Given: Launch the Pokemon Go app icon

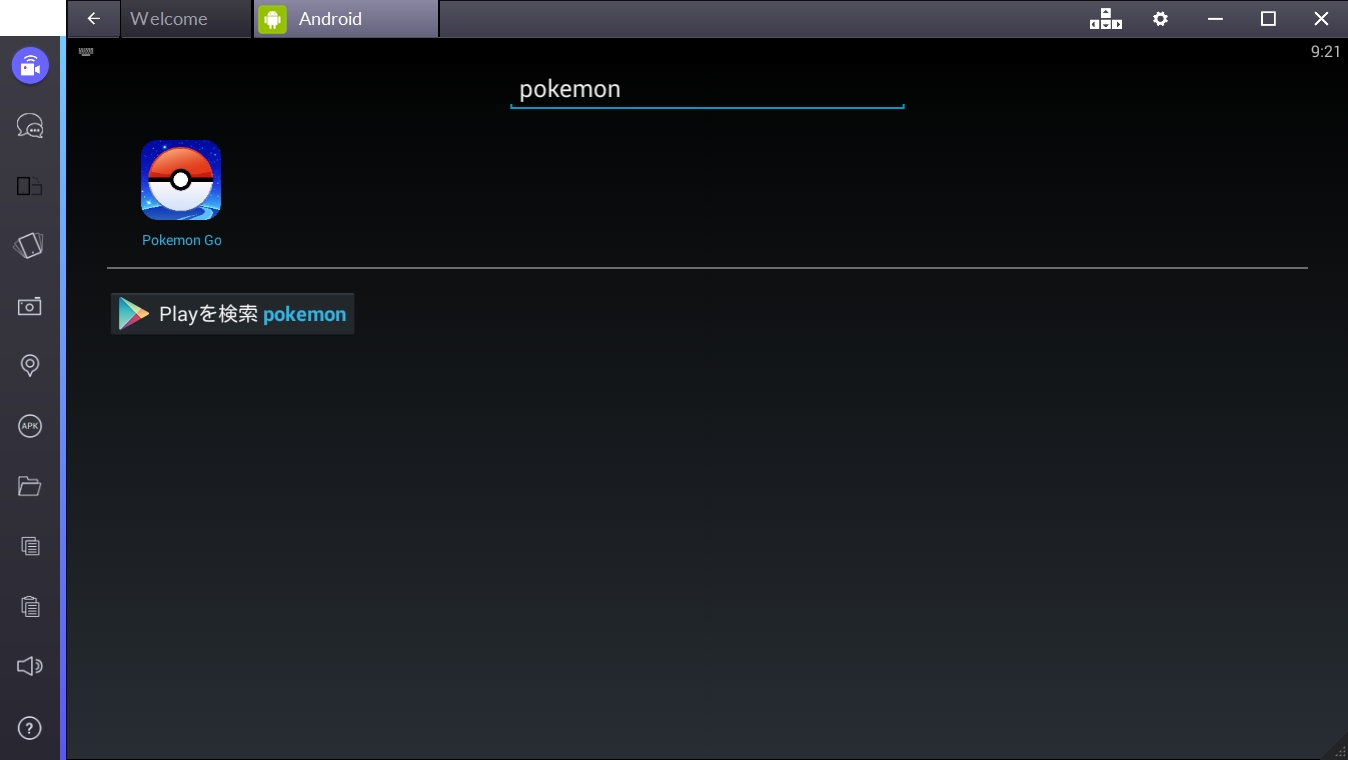Looking at the screenshot, I should [x=181, y=180].
